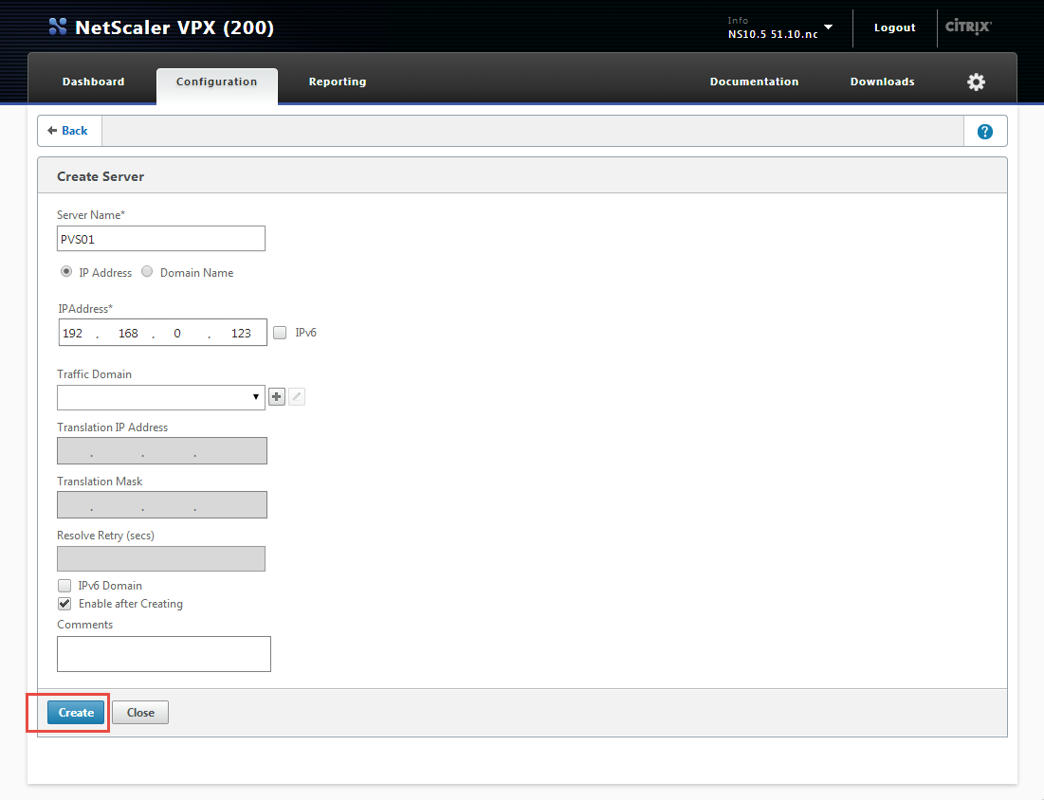Click the Translation Mask field
Viewport: 1044px width, 800px height.
pyautogui.click(x=162, y=505)
